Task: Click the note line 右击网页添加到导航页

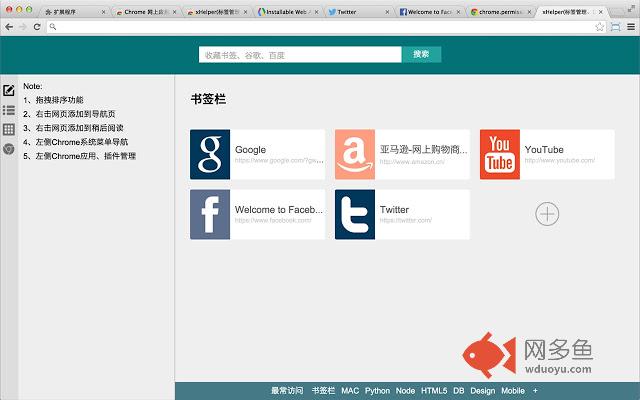Action: [x=76, y=114]
